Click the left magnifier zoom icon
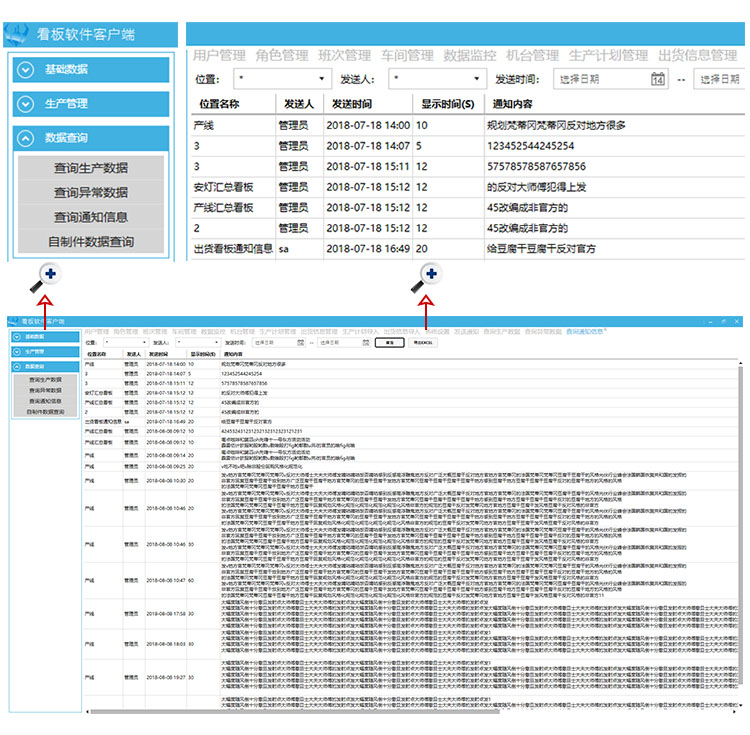 [x=47, y=276]
